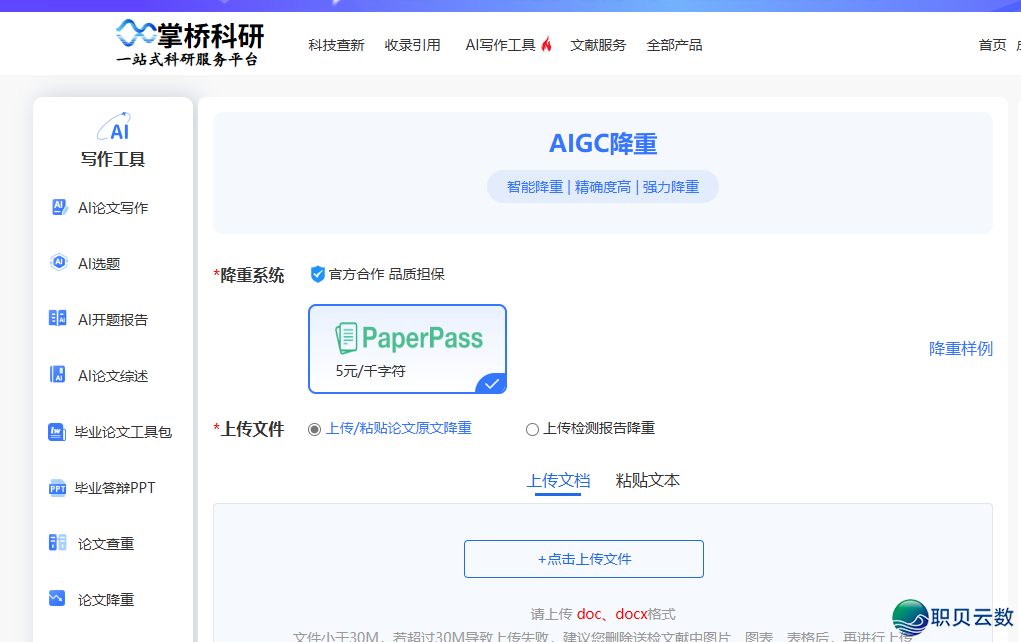The image size is (1021, 642).
Task: Click the PaperPass green document icon
Action: [x=346, y=339]
